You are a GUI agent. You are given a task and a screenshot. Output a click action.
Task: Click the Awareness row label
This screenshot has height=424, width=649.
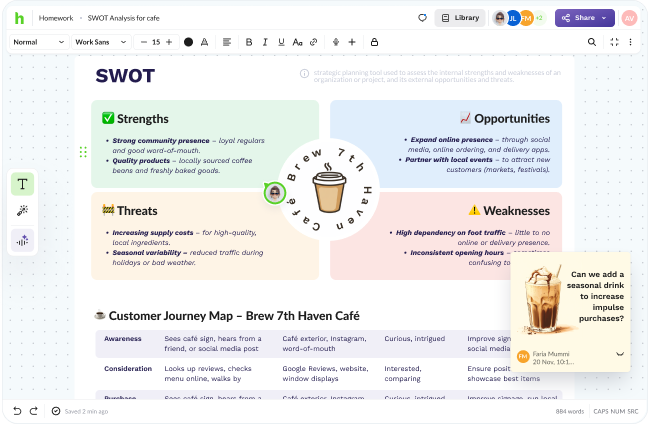click(x=123, y=339)
